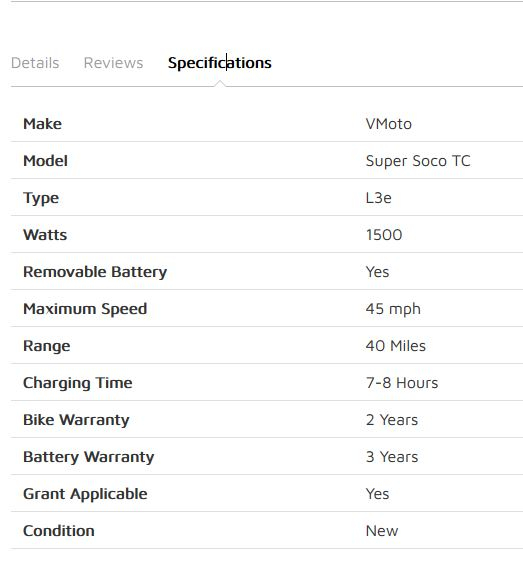Select the 40 Miles range value

(x=396, y=346)
